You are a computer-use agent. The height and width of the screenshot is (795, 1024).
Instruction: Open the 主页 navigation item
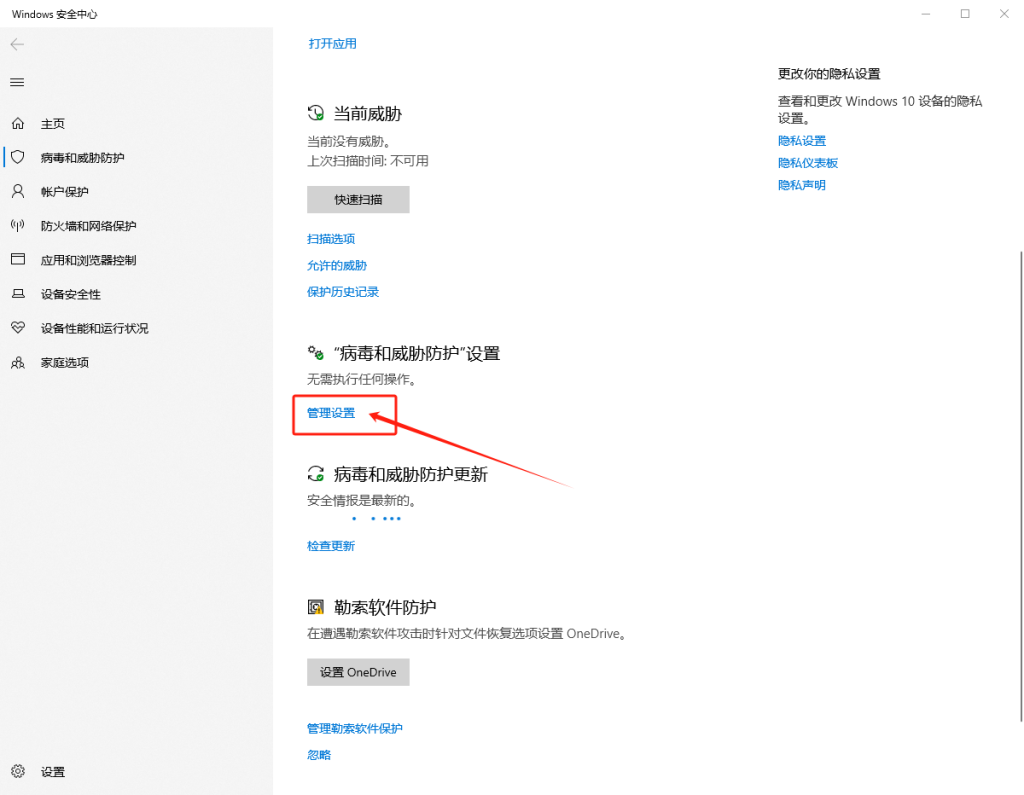(x=136, y=123)
